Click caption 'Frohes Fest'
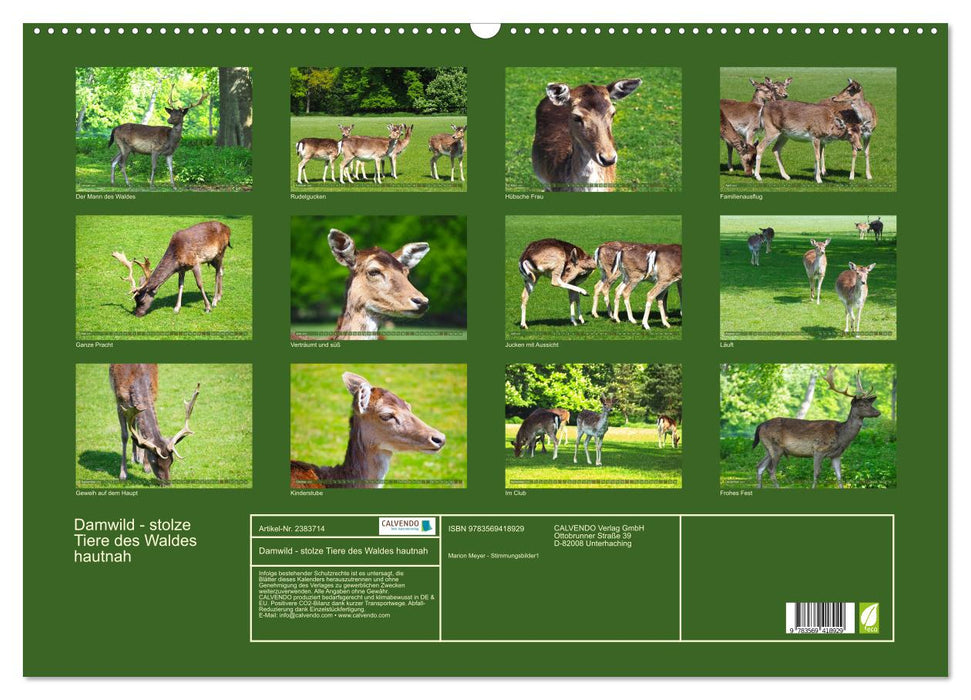Image resolution: width=971 pixels, height=700 pixels. [736, 493]
